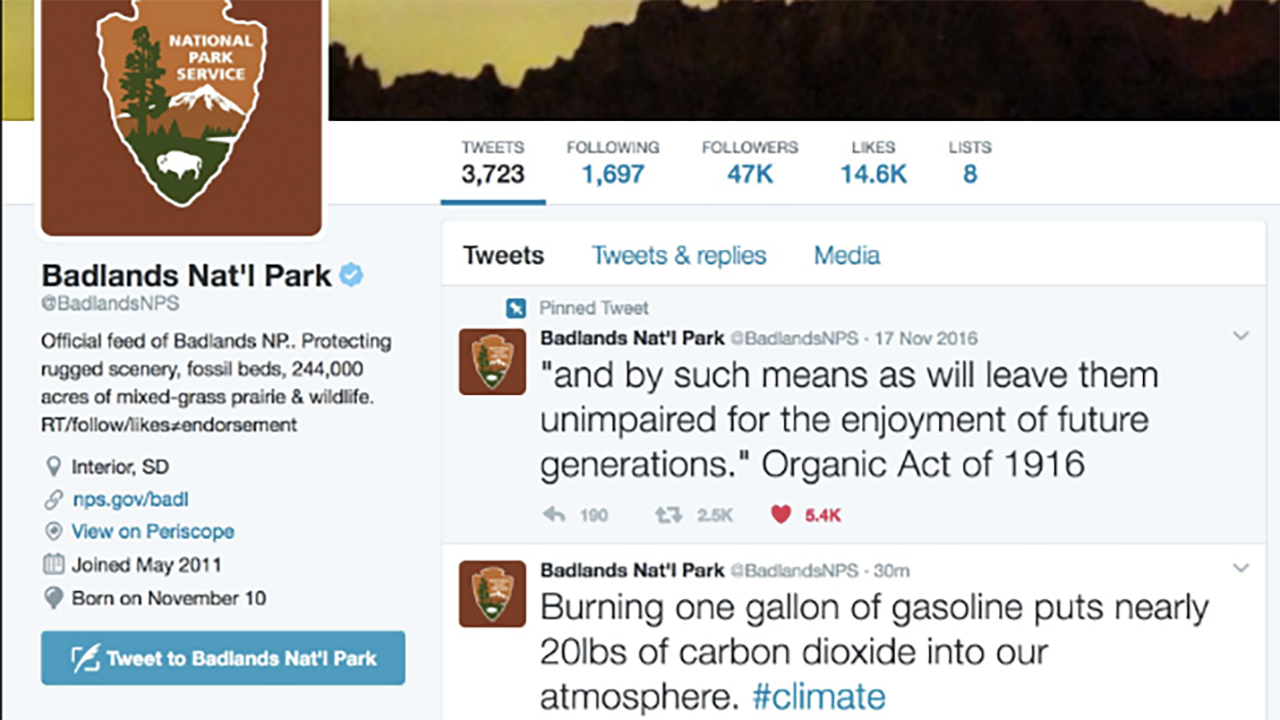Retweet the pinned Organic Act tweet
This screenshot has width=1280, height=720.
coord(668,515)
